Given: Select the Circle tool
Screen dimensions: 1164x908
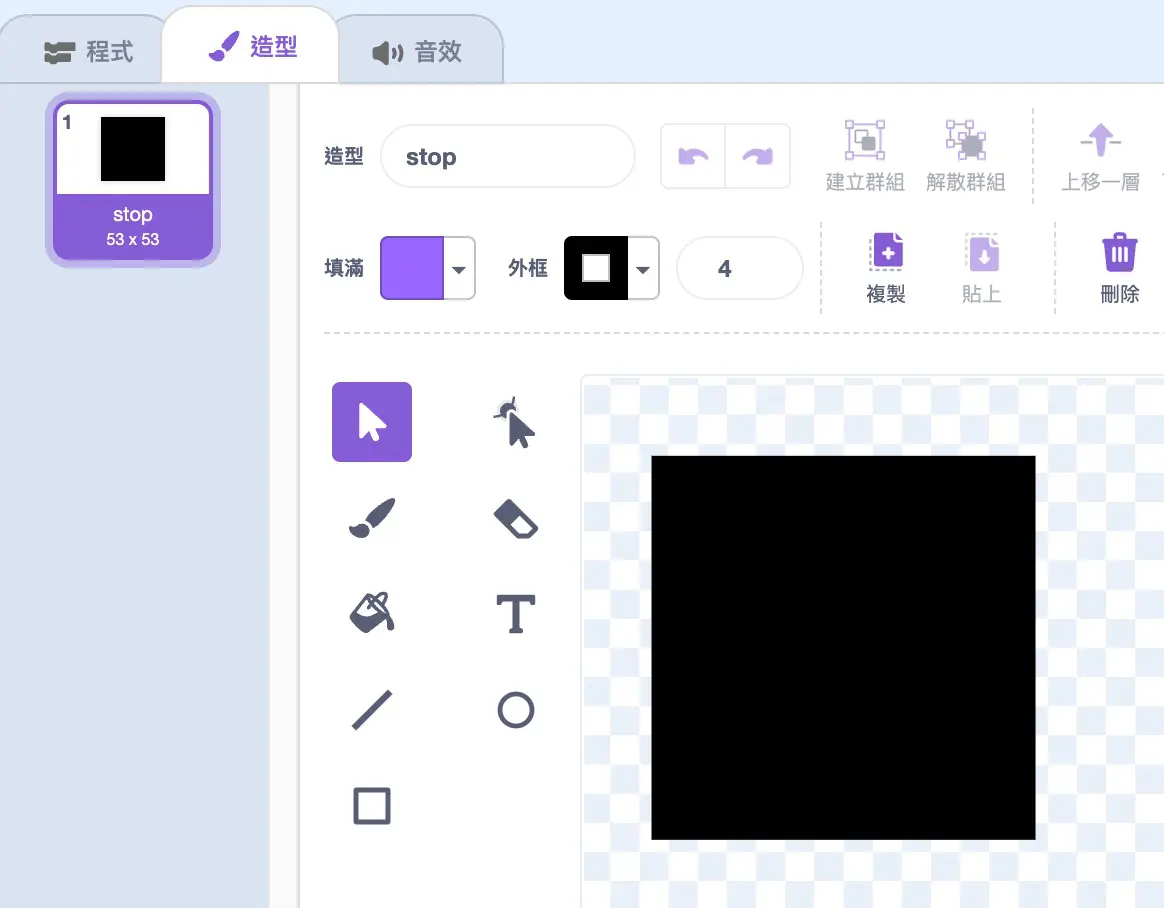Looking at the screenshot, I should 515,710.
